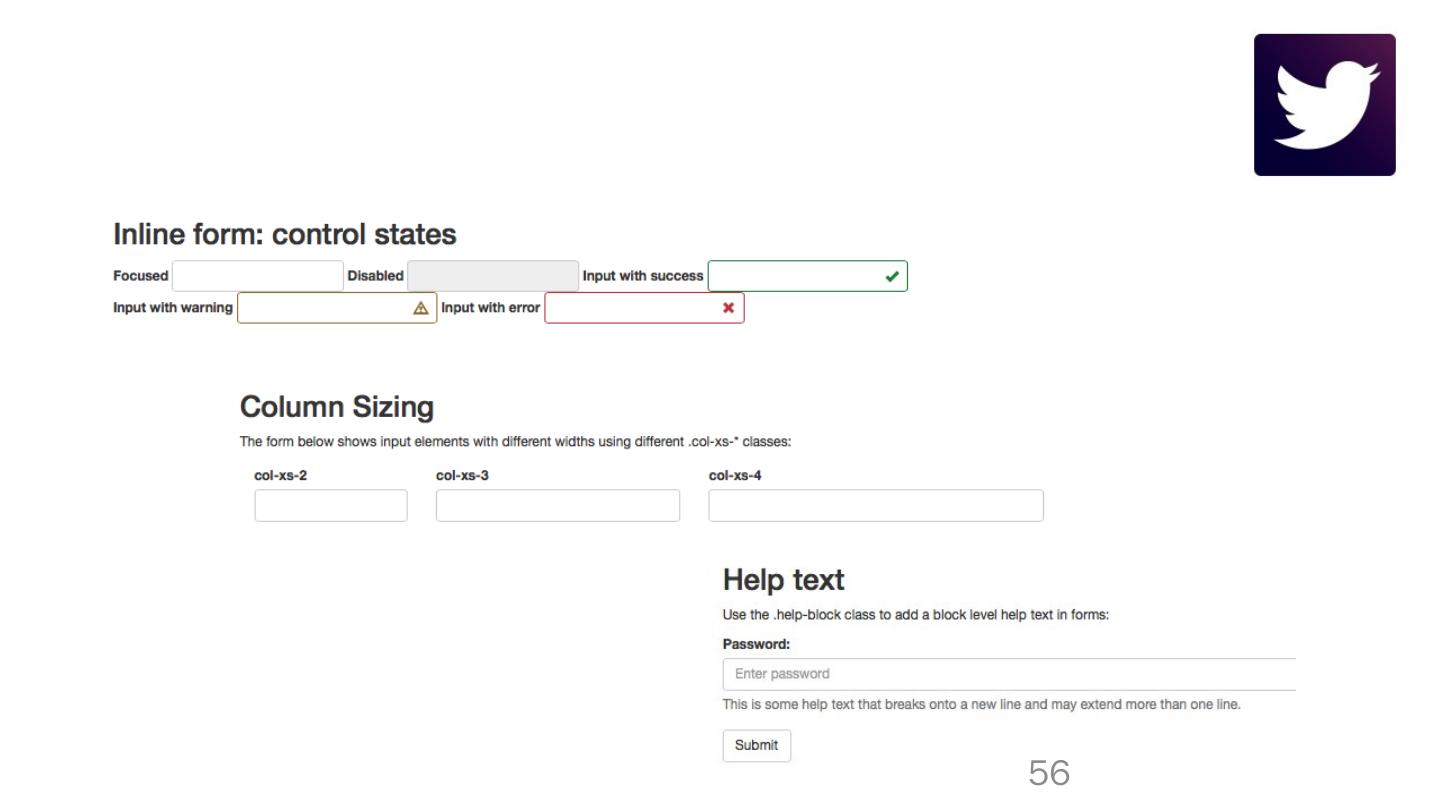1440x810 pixels.
Task: Click the "Input with error" label
Action: point(491,307)
